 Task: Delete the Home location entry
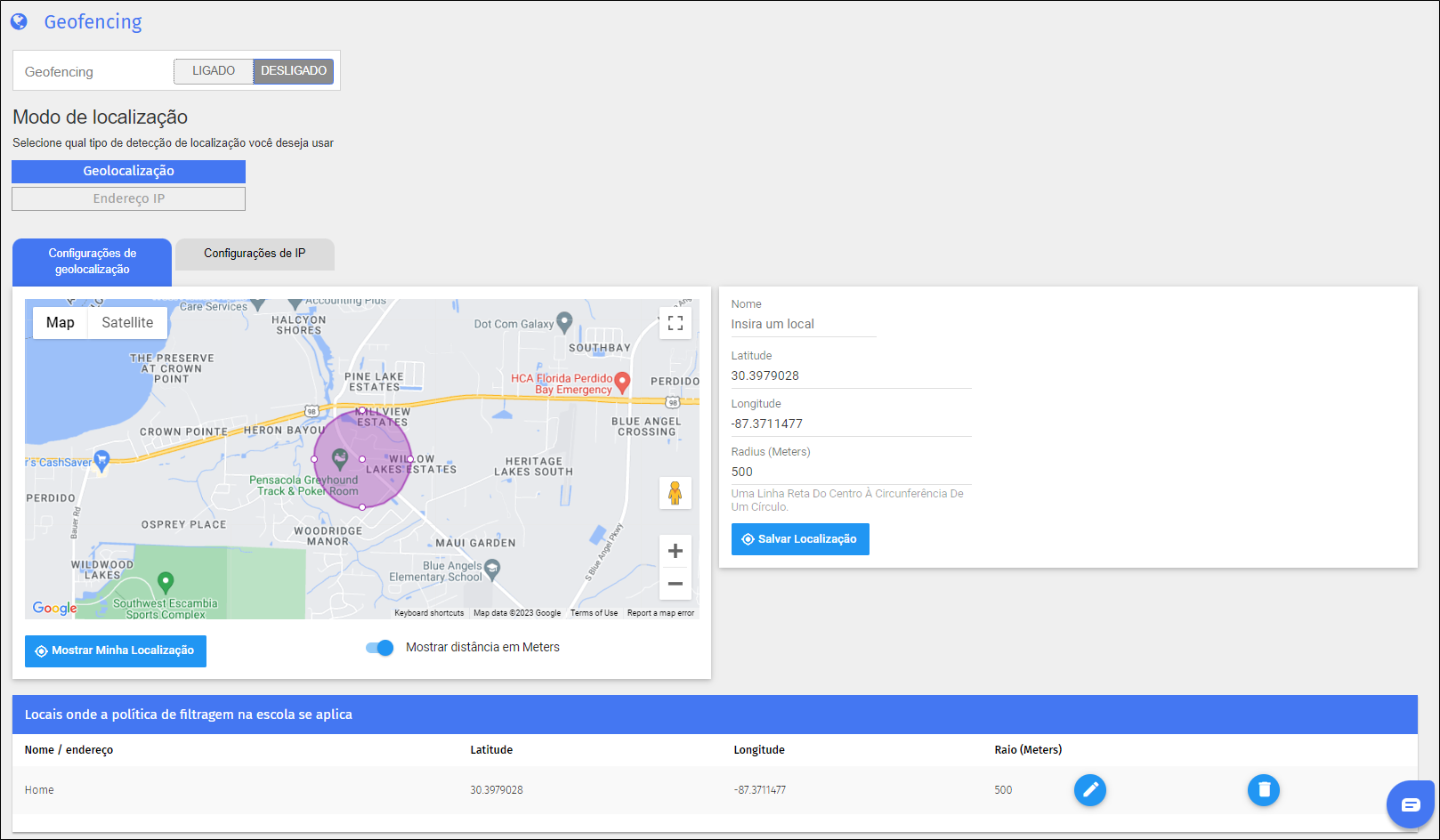(x=1264, y=790)
